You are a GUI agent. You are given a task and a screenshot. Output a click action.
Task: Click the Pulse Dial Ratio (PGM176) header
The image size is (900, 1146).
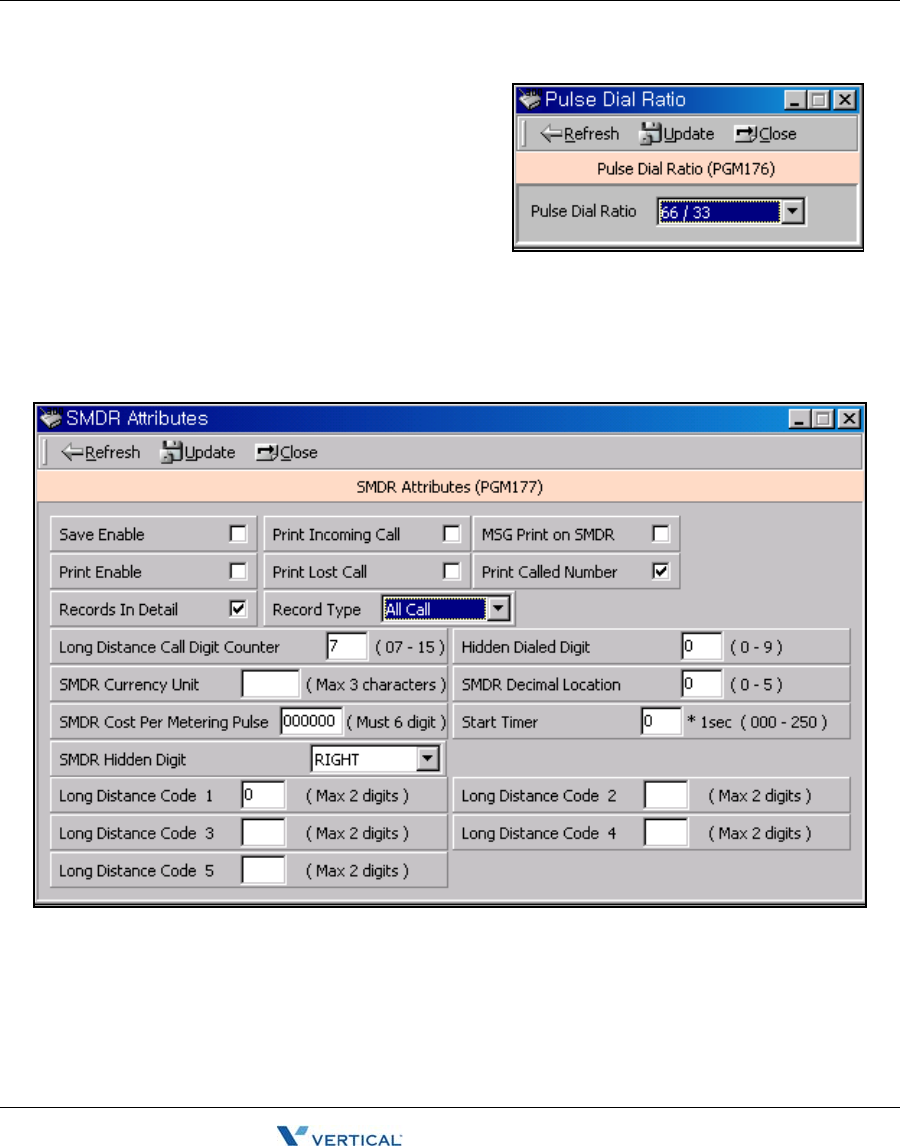687,169
